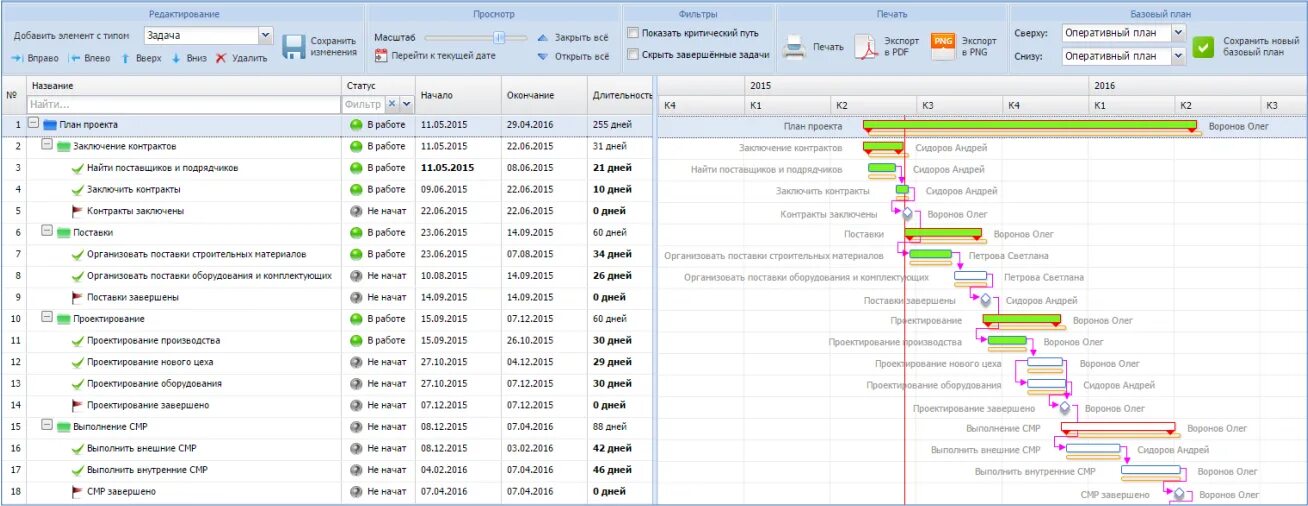Click the green status ball for Заключить контракты
This screenshot has width=1308, height=506.
356,190
